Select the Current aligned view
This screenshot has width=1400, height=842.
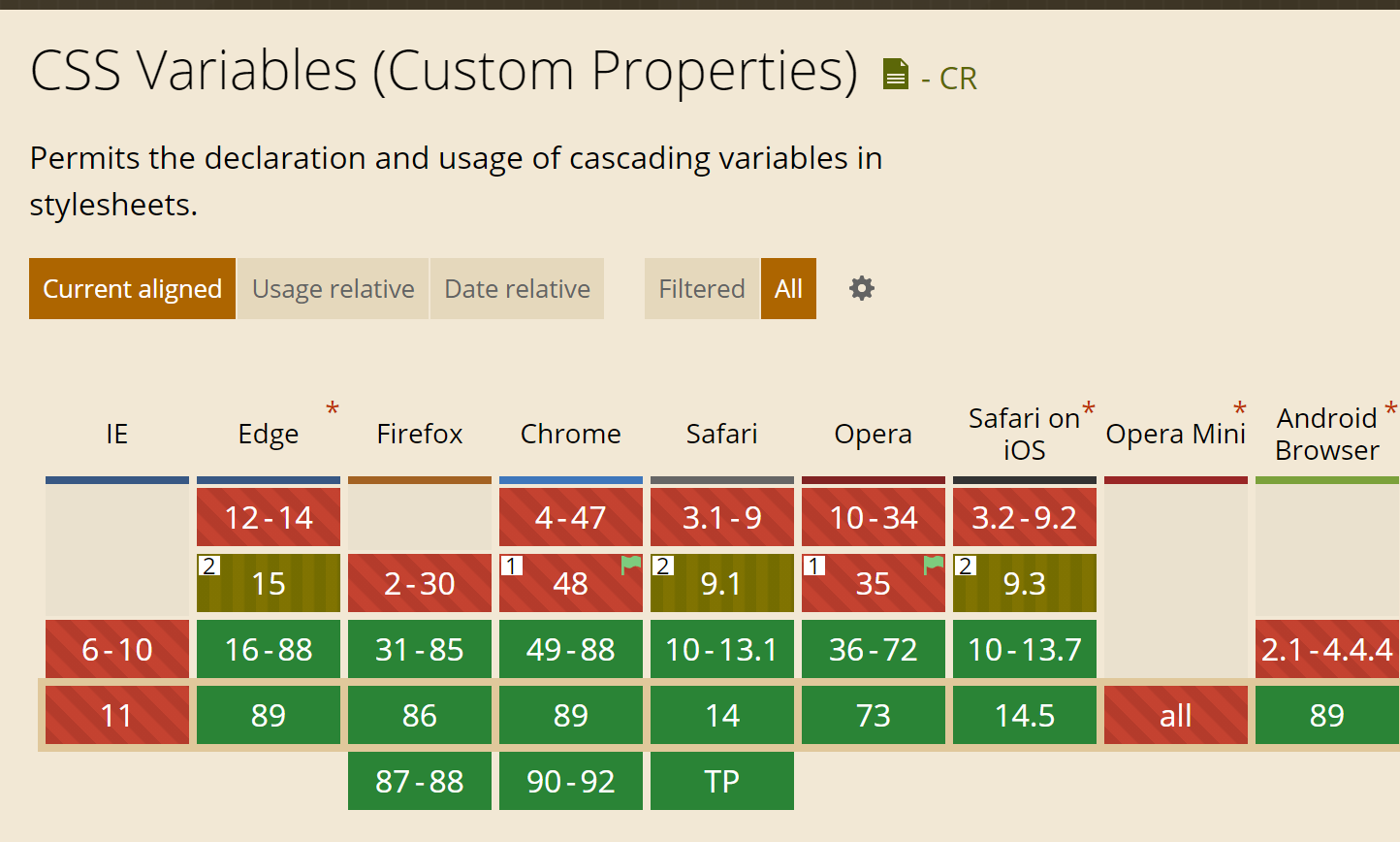click(x=132, y=289)
